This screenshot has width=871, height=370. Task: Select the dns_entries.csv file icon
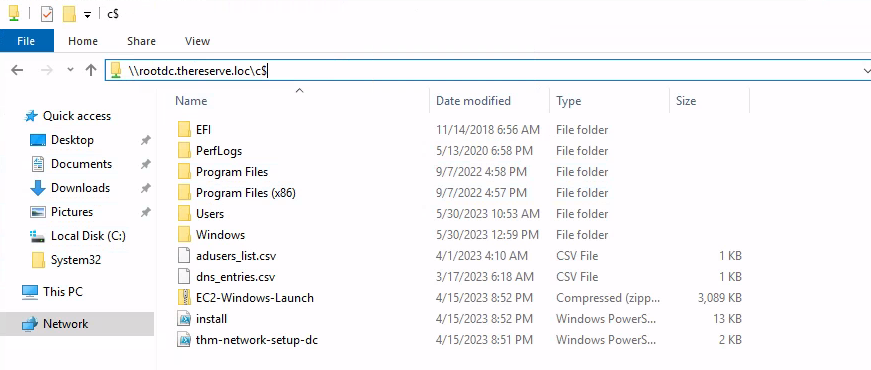[184, 277]
